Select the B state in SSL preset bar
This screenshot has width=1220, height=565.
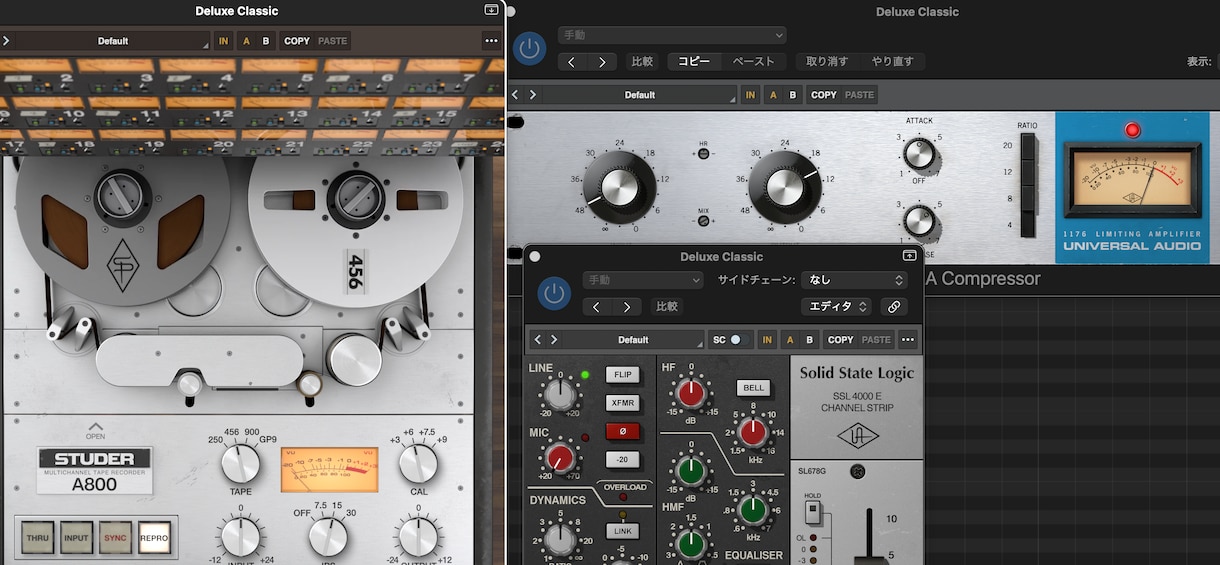(x=809, y=340)
